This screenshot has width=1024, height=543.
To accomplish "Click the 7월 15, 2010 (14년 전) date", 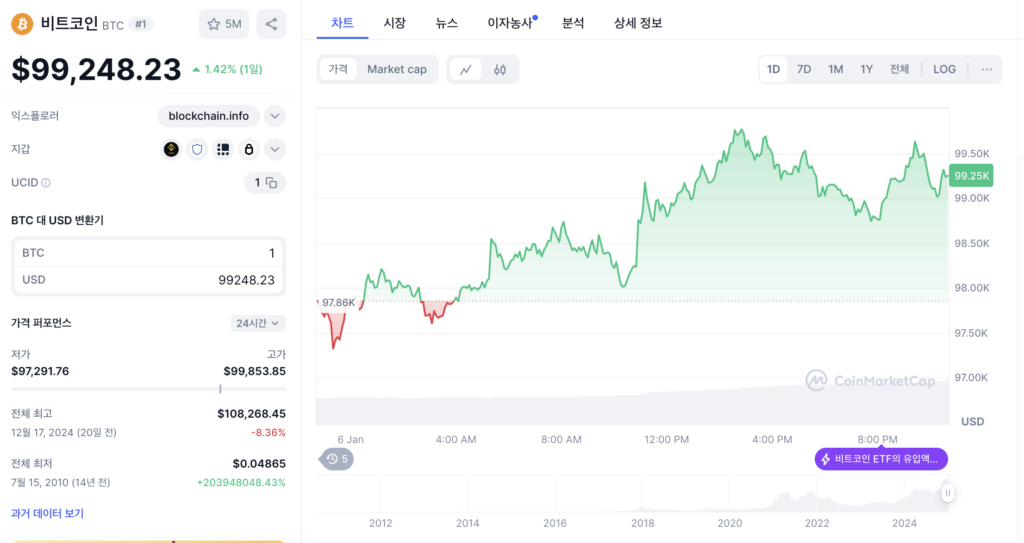I will click(61, 483).
